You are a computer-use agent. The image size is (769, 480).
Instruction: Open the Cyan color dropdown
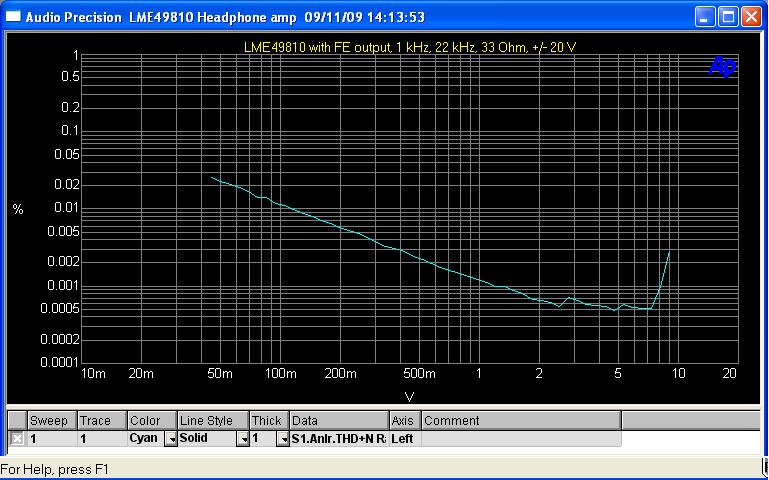171,439
